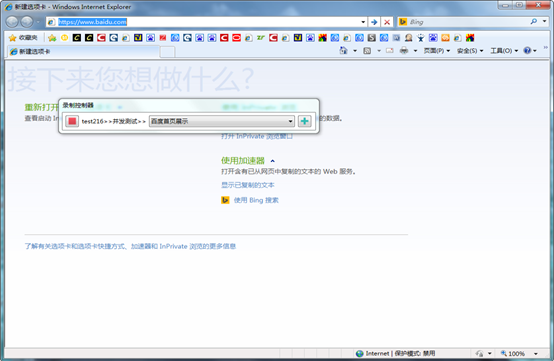This screenshot has height=361, width=554.
Task: Click the 打开 InPrivate 浏览窗口 link
Action: [257, 136]
